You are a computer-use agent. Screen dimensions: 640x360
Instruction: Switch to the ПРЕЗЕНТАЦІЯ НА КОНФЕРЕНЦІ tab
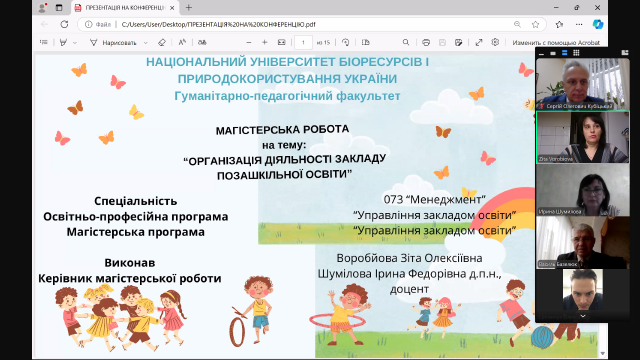(124, 8)
